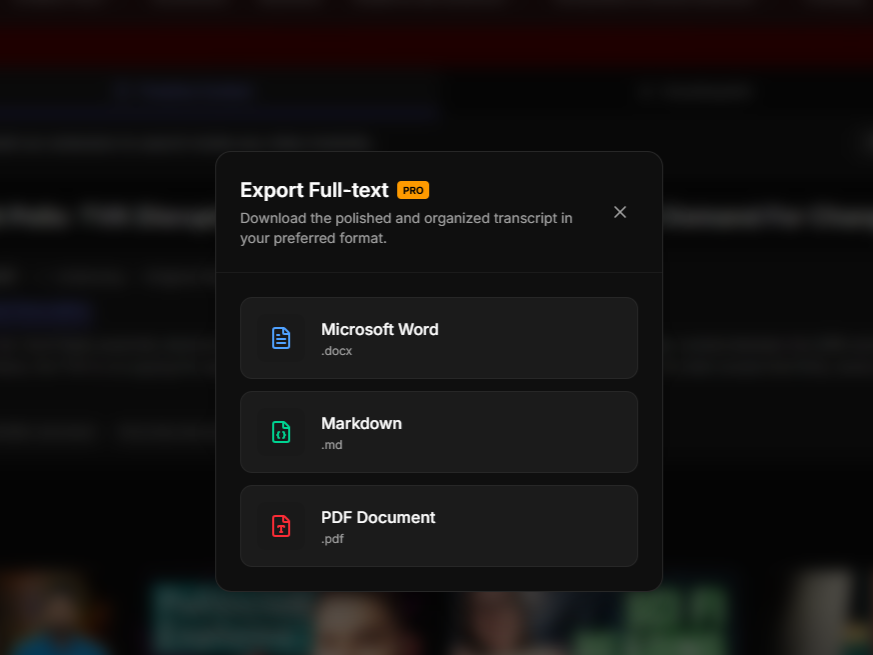This screenshot has height=655, width=873.
Task: Export transcript as Markdown
Action: point(439,432)
